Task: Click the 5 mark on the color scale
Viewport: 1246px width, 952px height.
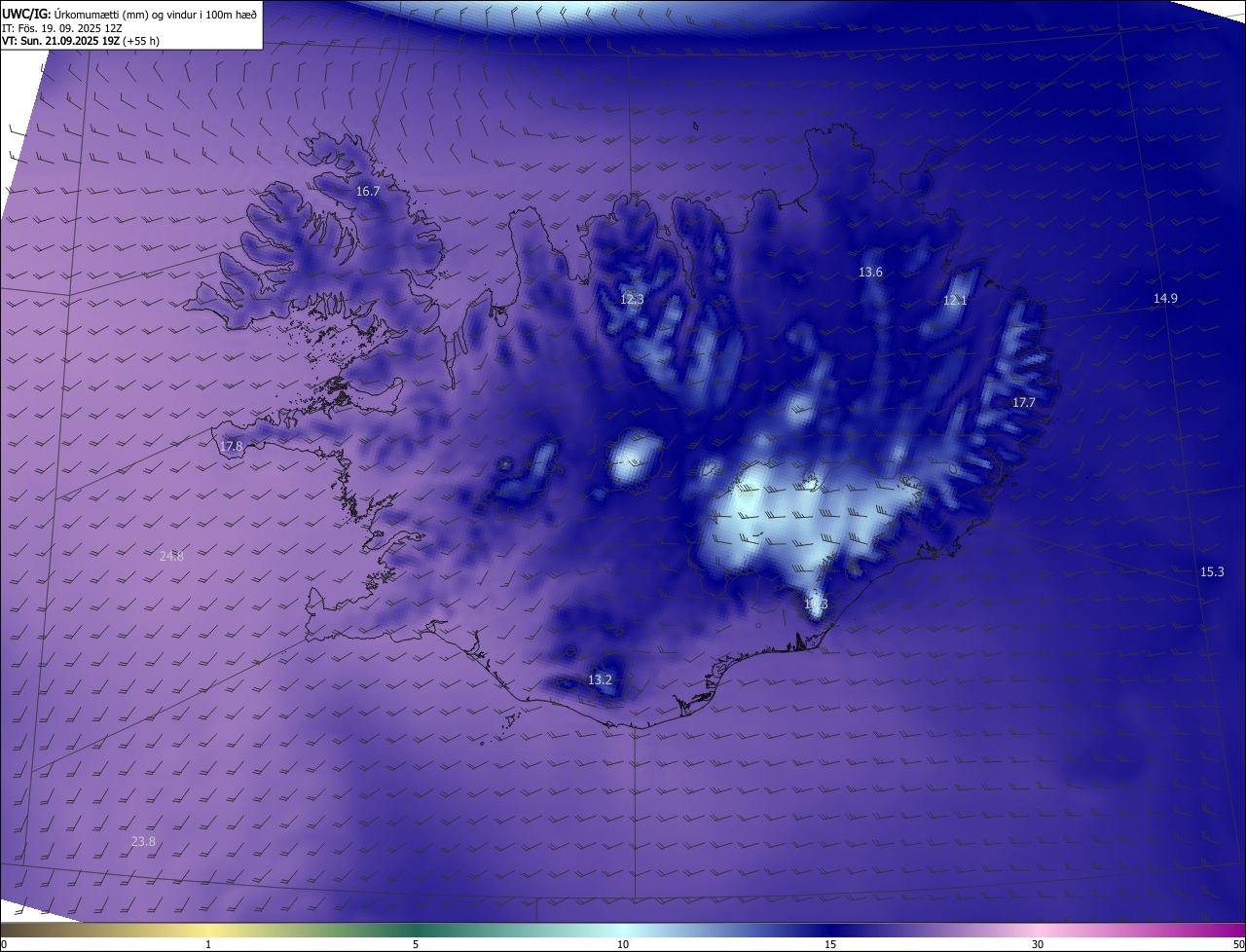Action: coord(416,944)
